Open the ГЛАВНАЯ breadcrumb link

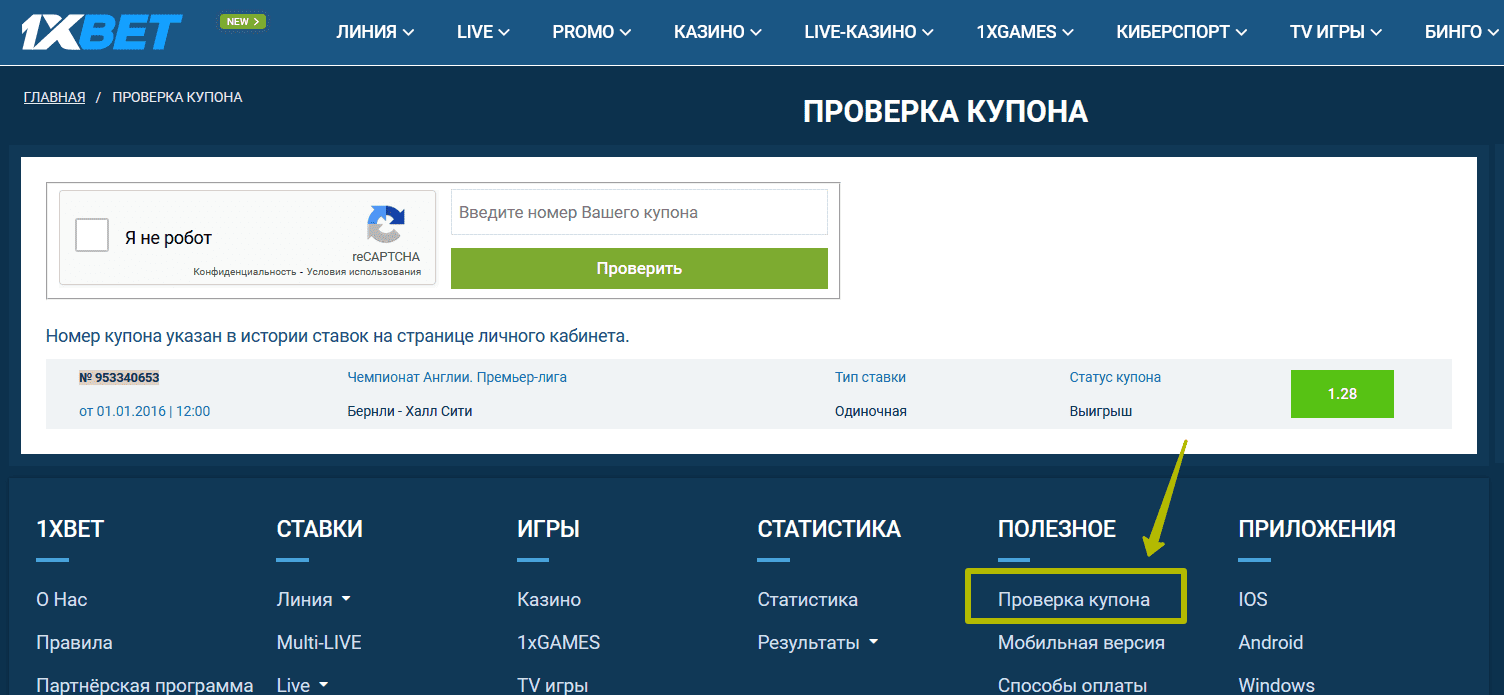[53, 96]
